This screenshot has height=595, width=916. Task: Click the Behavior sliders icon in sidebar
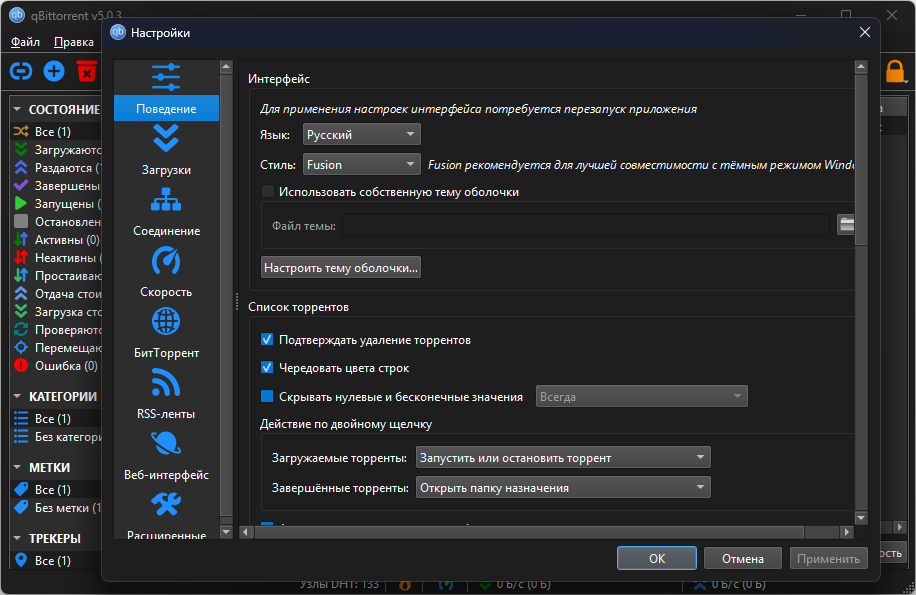[x=166, y=78]
